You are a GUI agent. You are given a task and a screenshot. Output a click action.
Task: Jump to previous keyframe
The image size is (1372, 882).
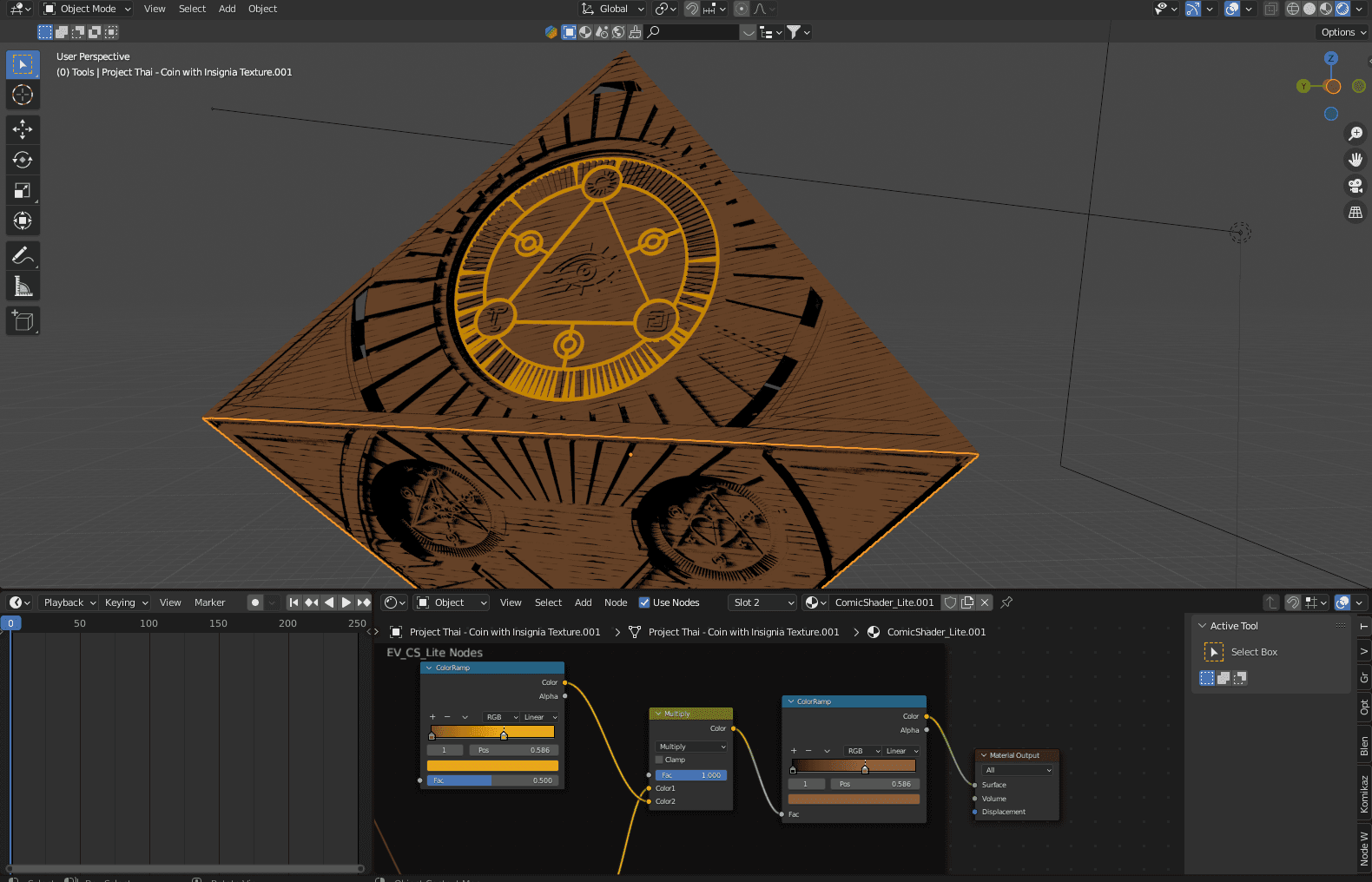(311, 602)
